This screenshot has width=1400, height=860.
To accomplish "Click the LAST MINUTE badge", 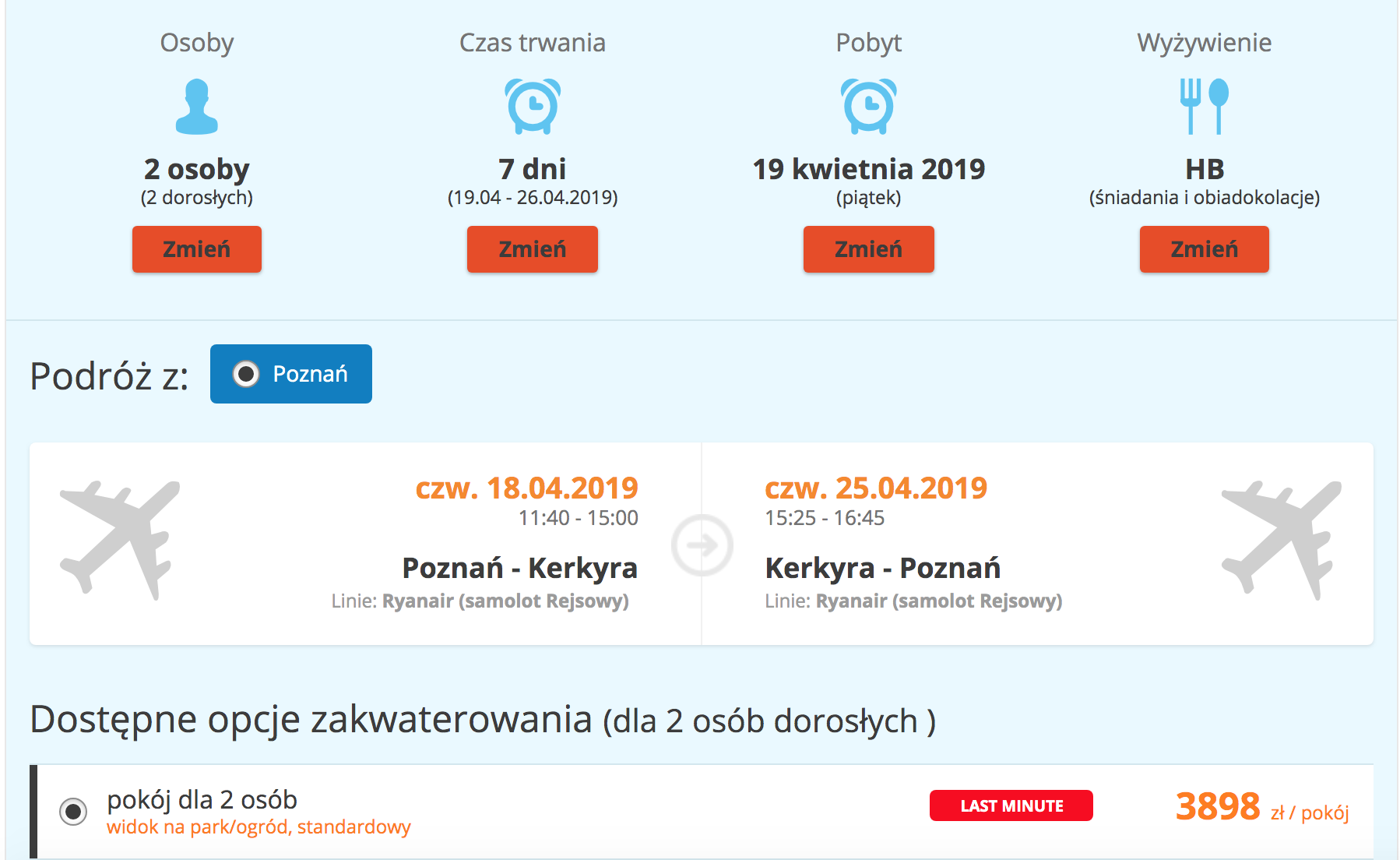I will tap(1011, 805).
